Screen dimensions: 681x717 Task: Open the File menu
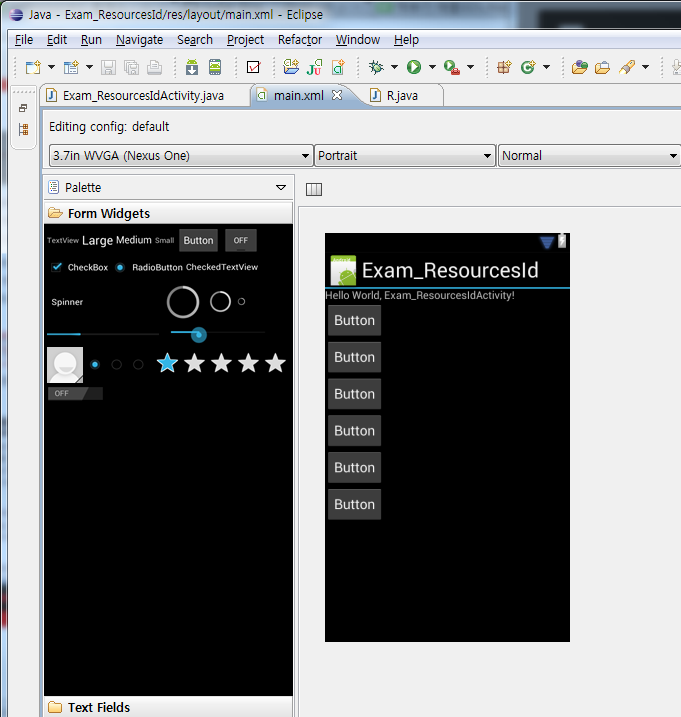[x=24, y=40]
